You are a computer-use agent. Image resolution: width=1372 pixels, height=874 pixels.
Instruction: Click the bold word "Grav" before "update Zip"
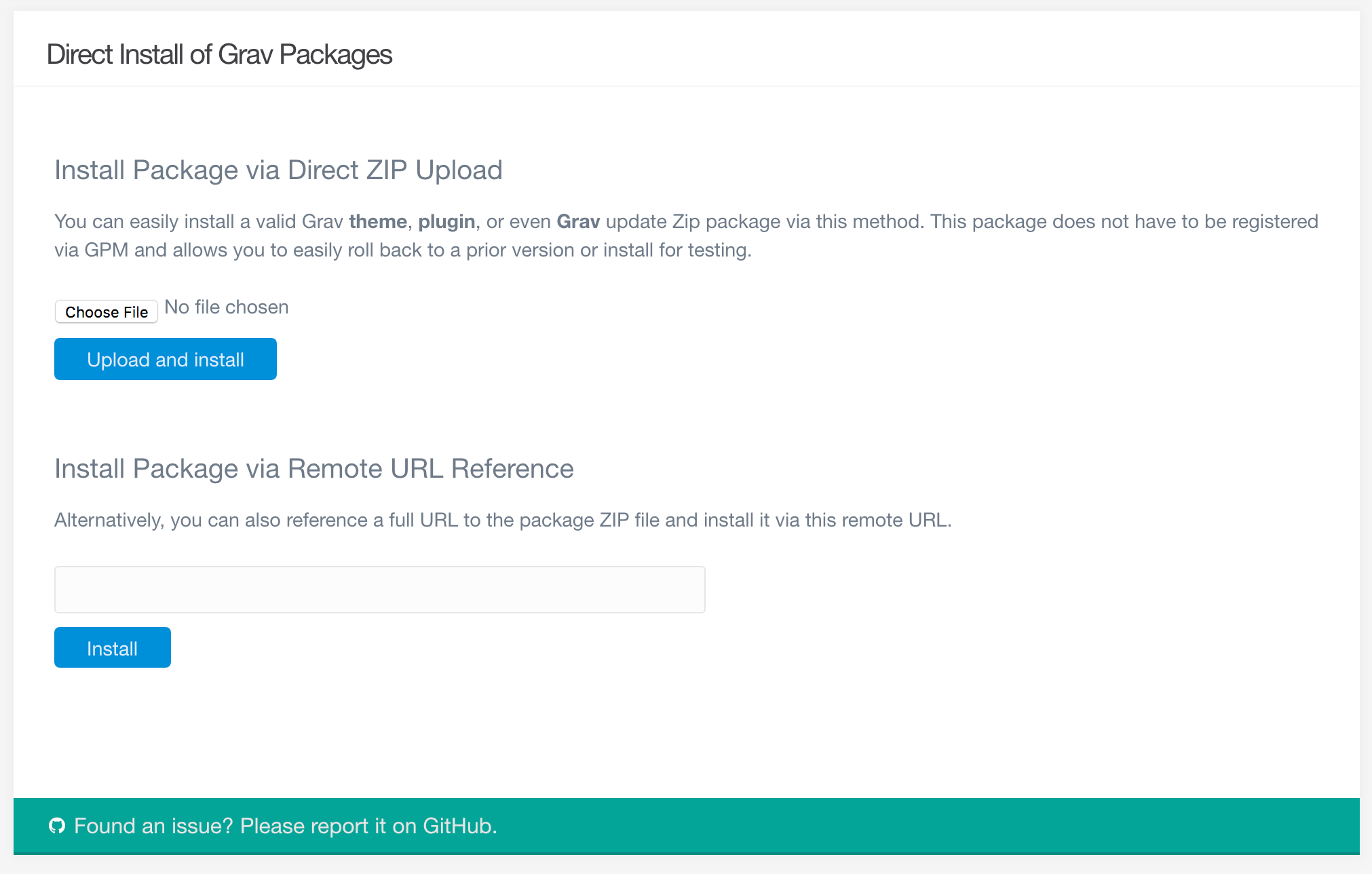coord(578,222)
